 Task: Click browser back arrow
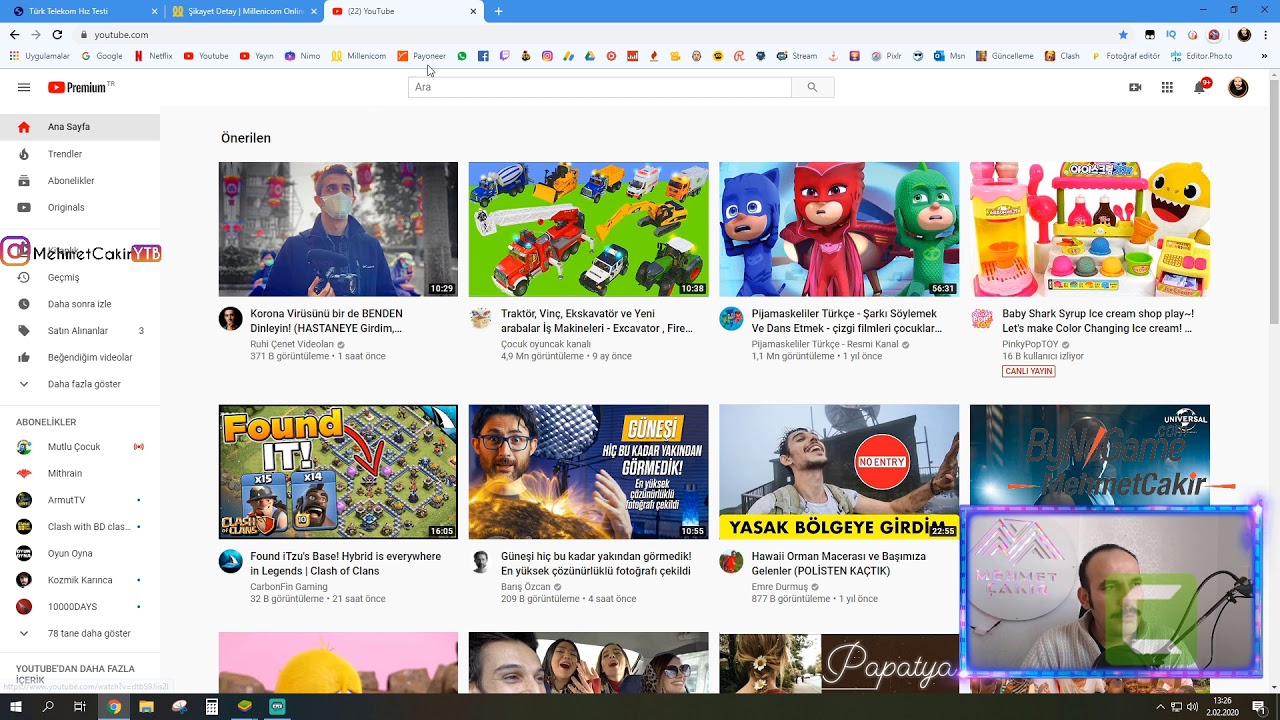coord(14,34)
